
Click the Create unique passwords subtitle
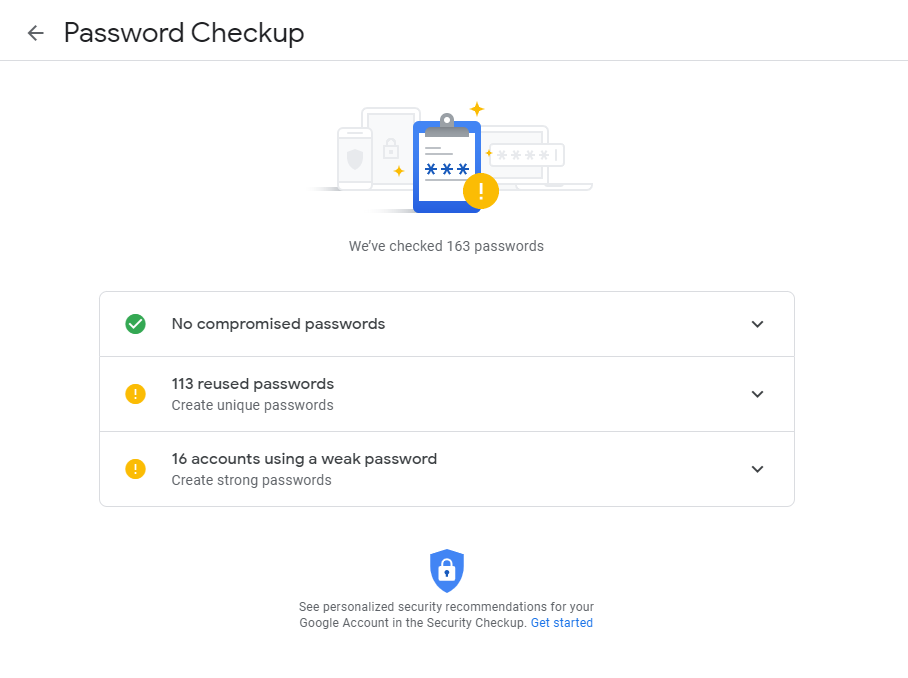click(x=252, y=405)
